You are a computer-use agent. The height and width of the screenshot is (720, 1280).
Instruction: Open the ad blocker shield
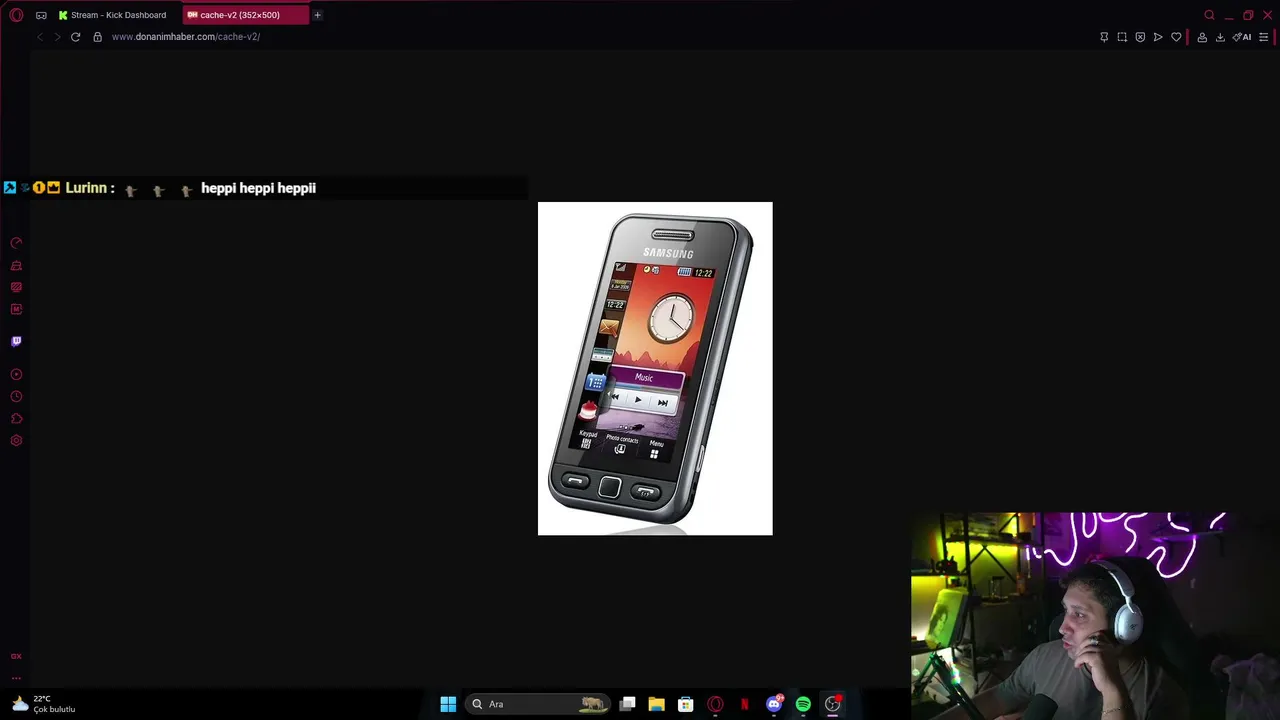1140,37
